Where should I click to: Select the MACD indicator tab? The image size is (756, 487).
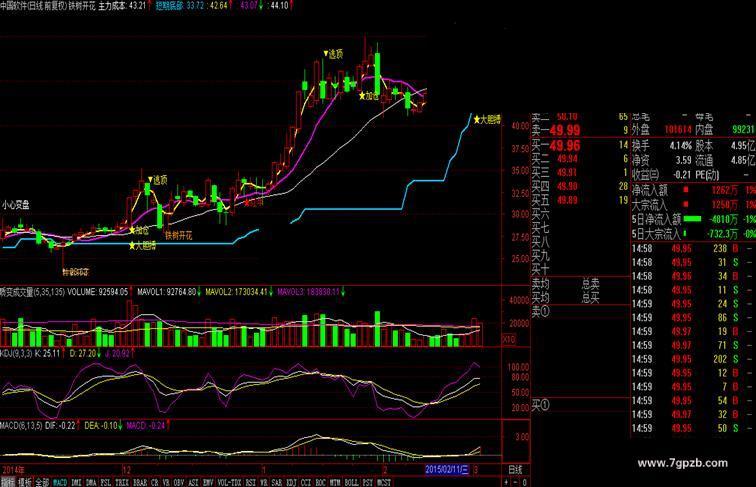pyautogui.click(x=60, y=482)
